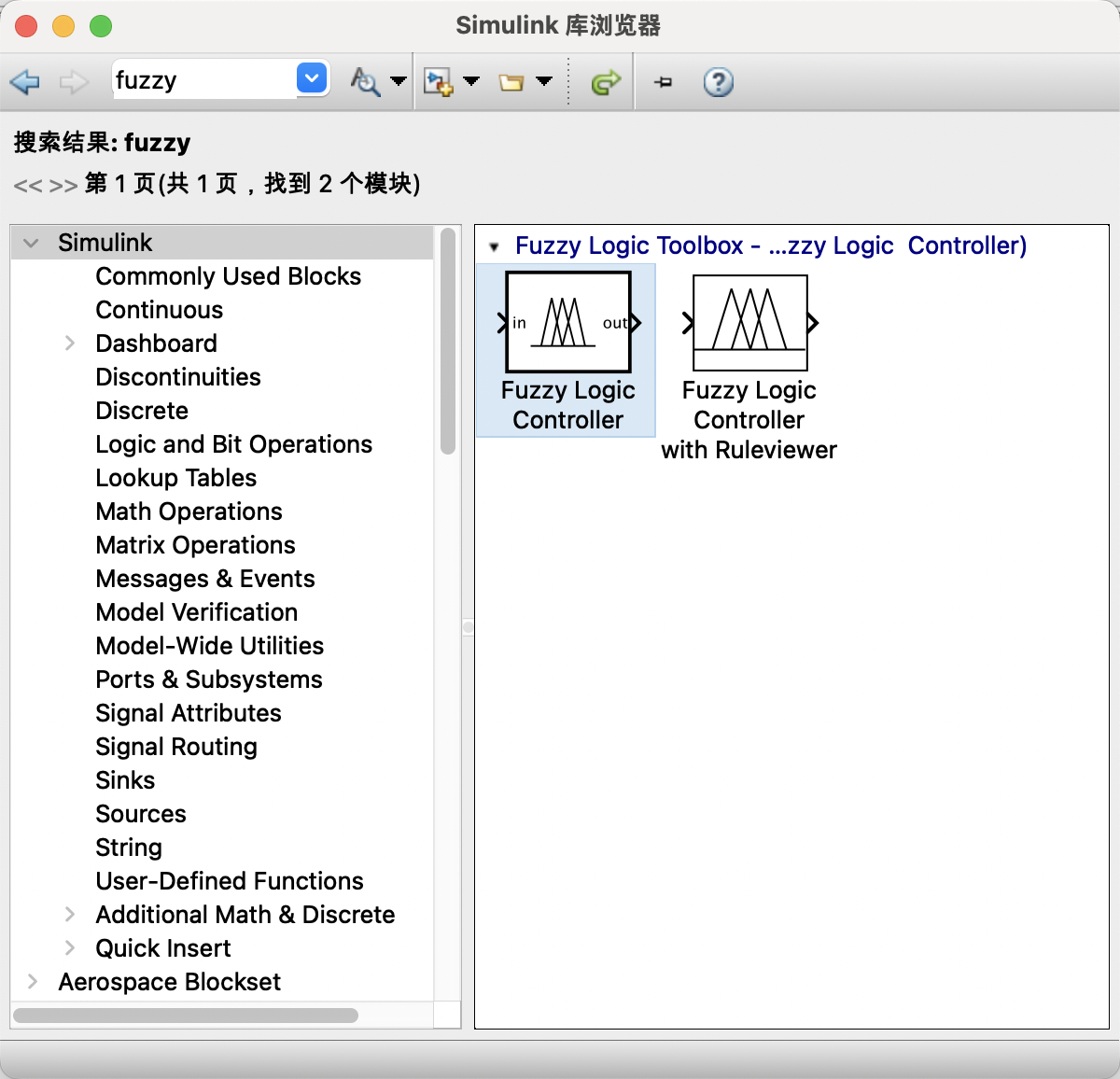Select the Quick Insert library
Screen dimensions: 1120x1079
pos(163,948)
